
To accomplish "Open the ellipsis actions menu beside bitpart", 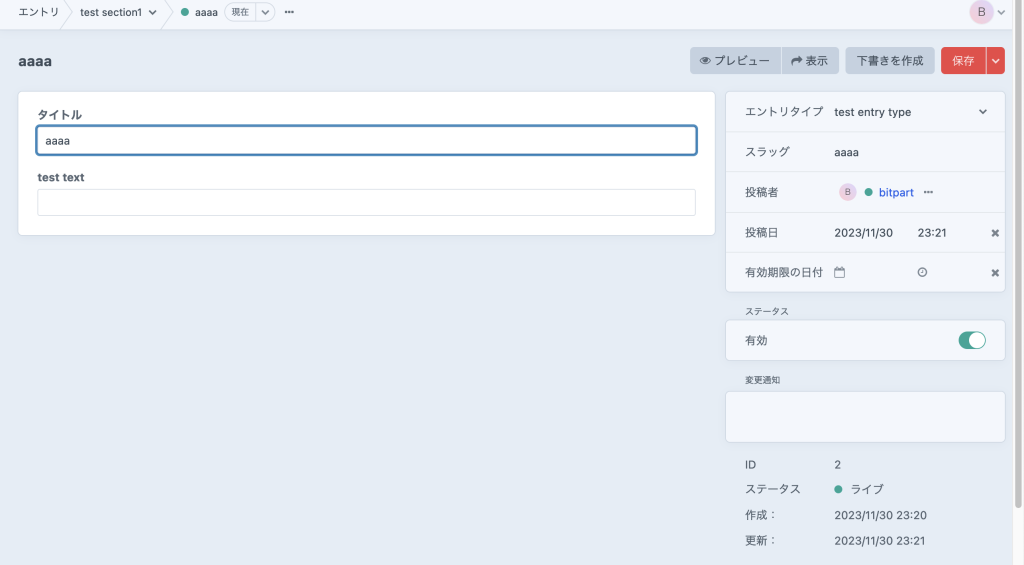I will (928, 192).
